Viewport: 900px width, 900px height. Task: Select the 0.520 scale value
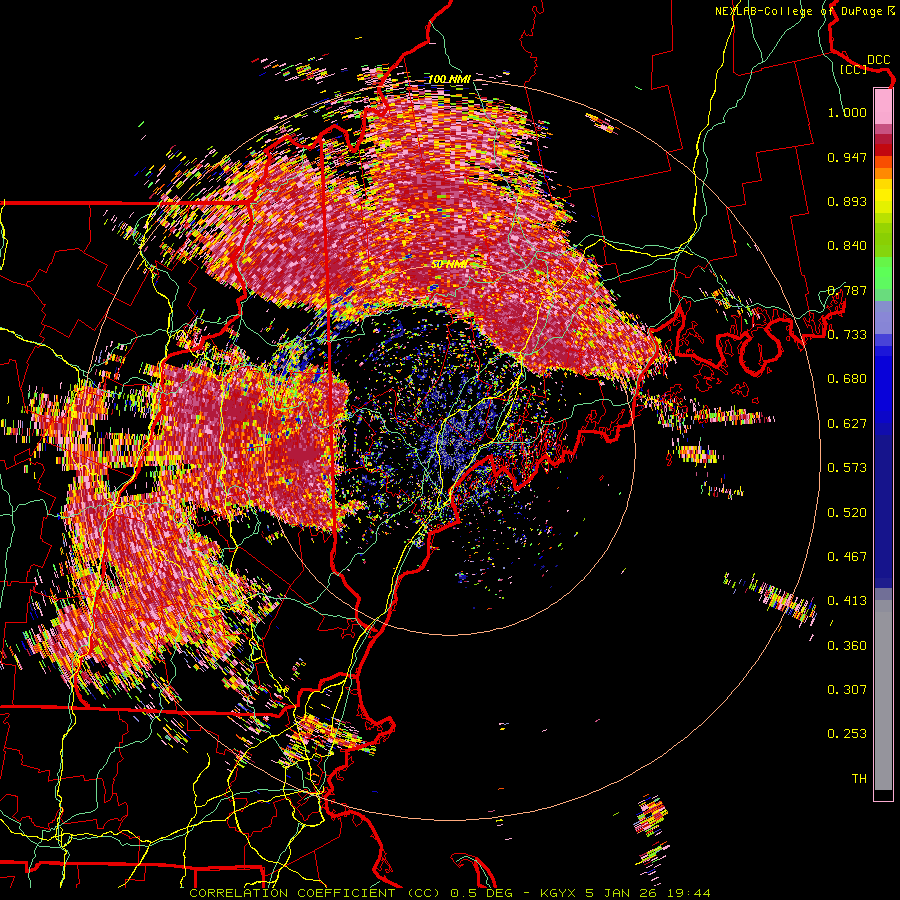pyautogui.click(x=847, y=513)
